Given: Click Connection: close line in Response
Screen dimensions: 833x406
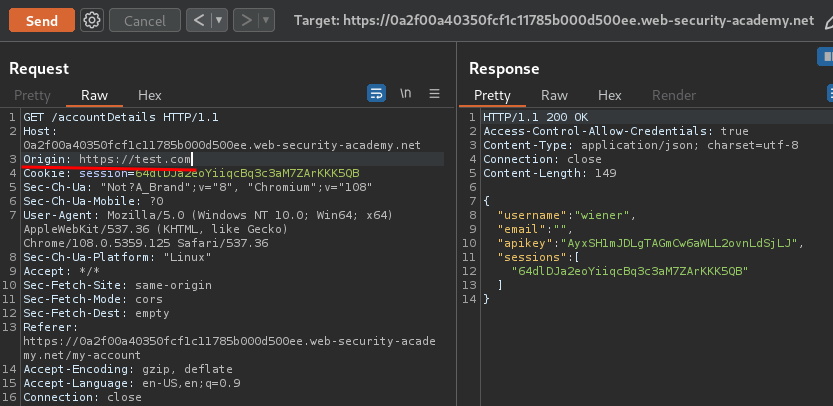Looking at the screenshot, I should [x=542, y=159].
